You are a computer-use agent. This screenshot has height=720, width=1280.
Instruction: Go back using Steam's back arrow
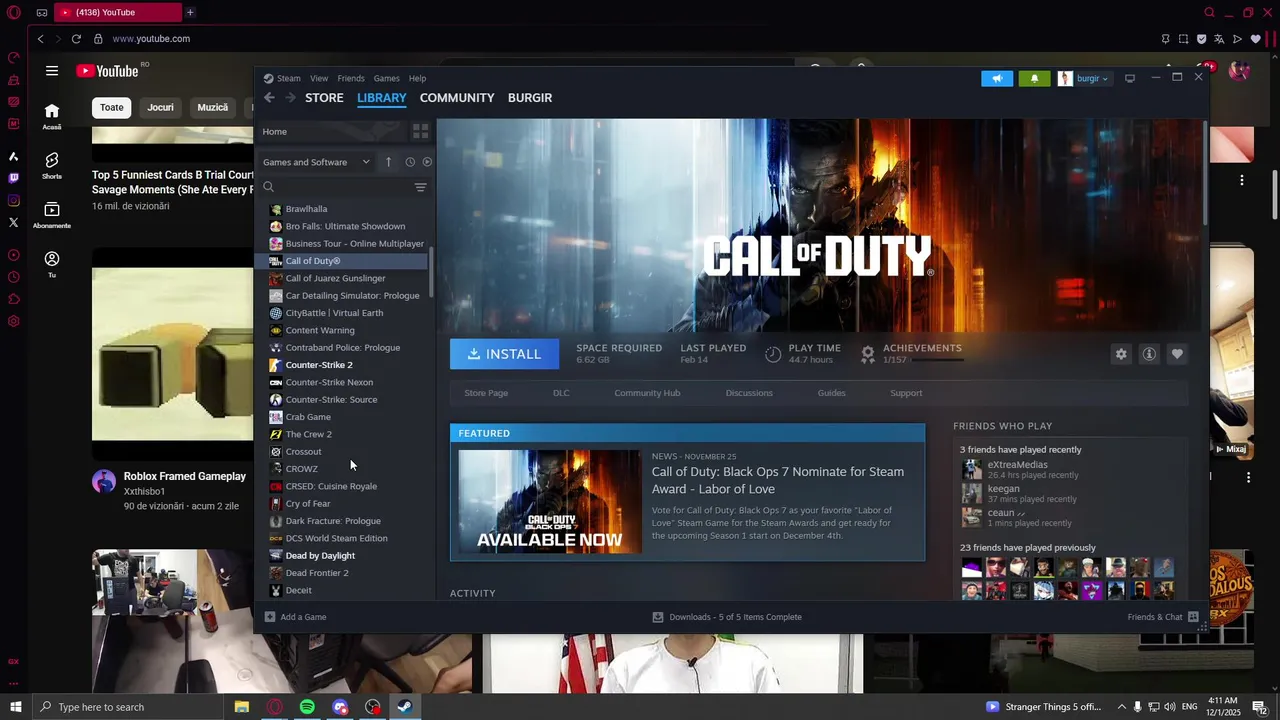[x=269, y=97]
